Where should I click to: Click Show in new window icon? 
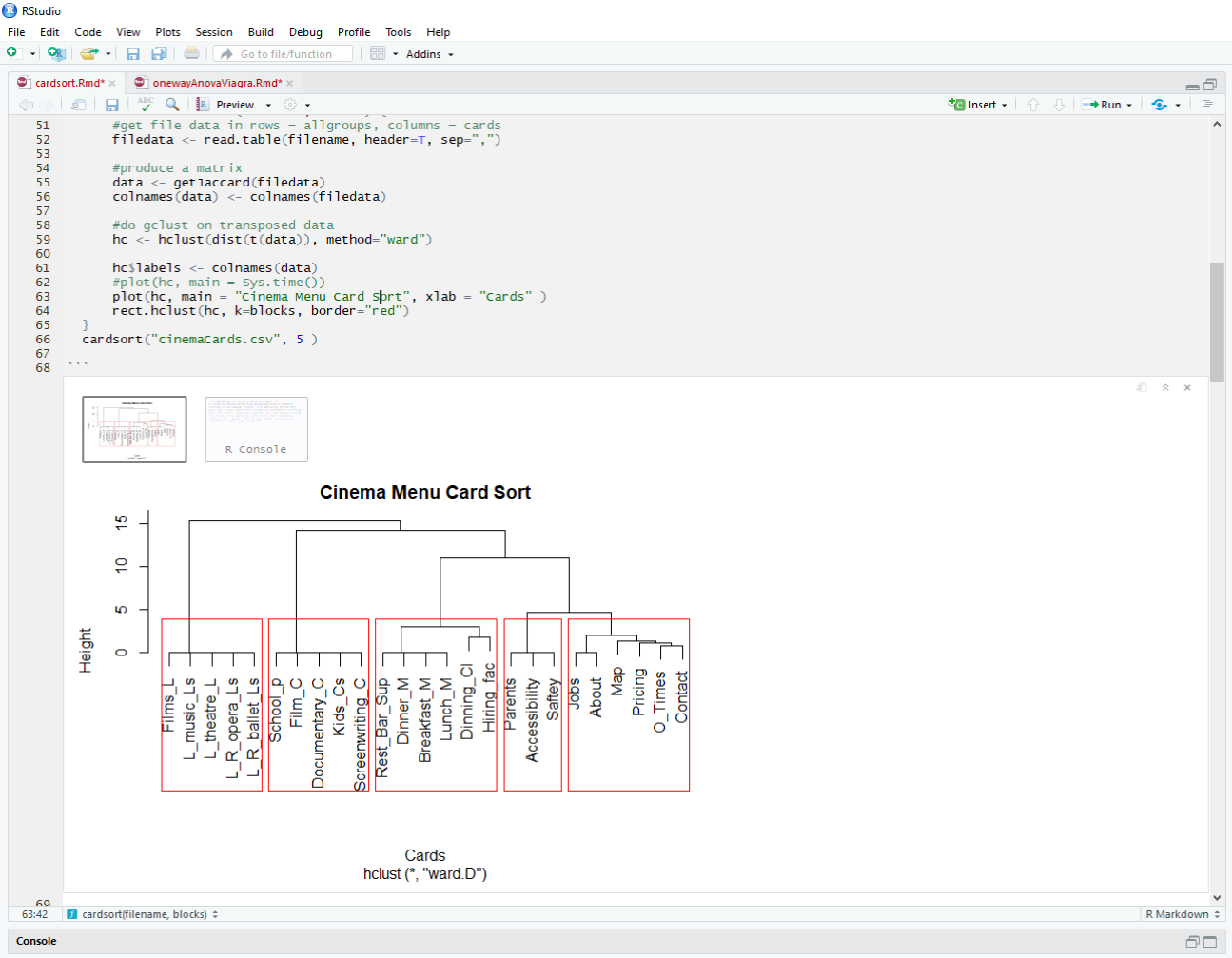point(79,105)
